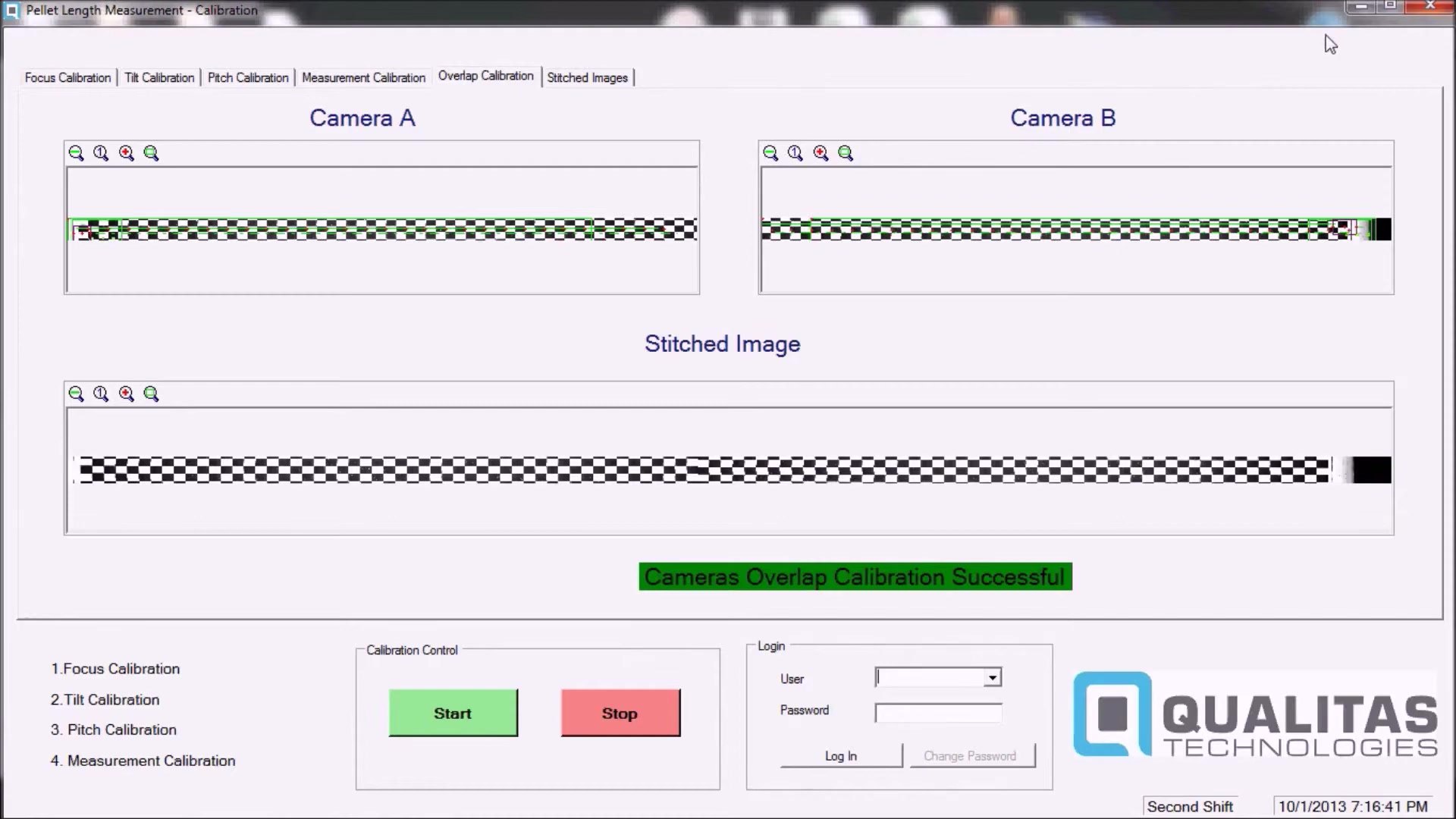Fit the Camera A image to window
This screenshot has width=1456, height=819.
151,153
